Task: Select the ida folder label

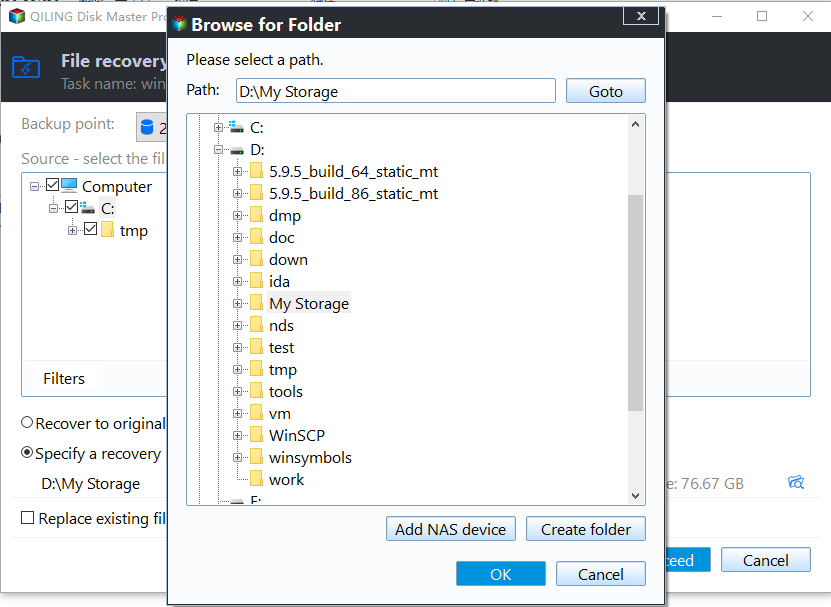Action: 279,281
